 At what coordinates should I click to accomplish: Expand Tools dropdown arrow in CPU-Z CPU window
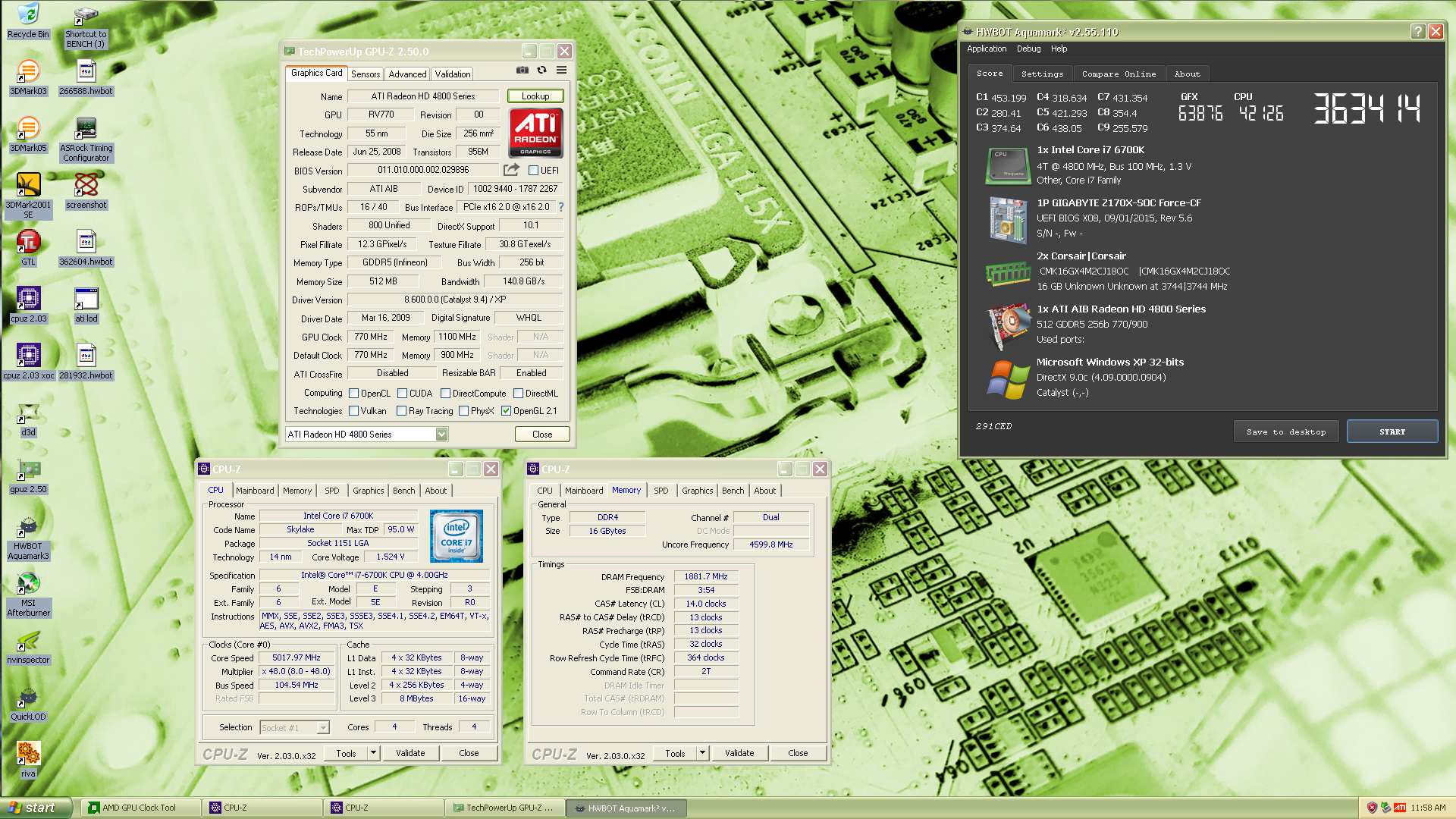point(373,753)
